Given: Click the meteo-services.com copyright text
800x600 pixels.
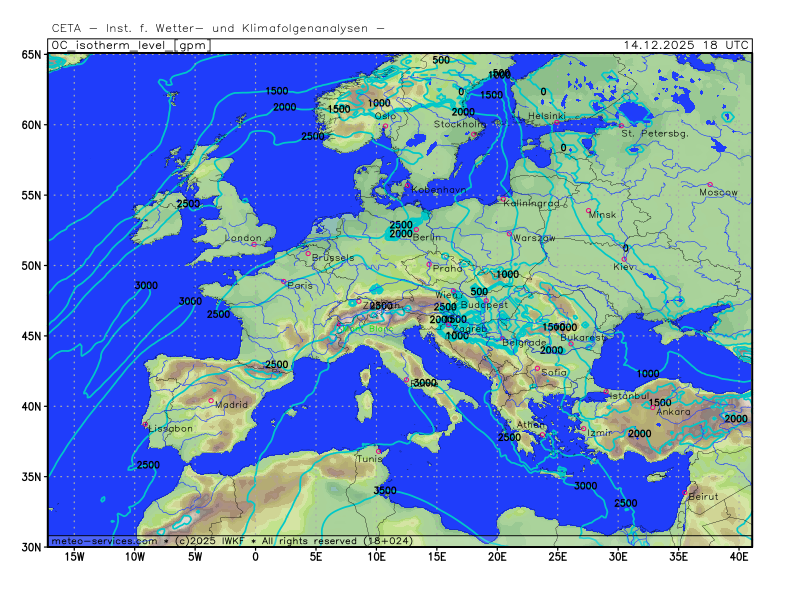Looking at the screenshot, I should tap(105, 541).
